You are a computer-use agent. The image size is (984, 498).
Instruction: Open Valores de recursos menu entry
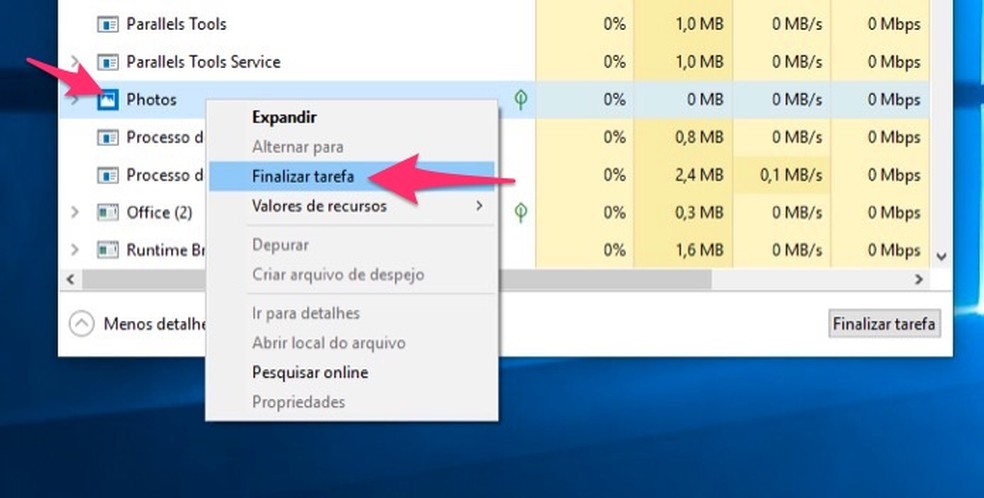point(351,206)
